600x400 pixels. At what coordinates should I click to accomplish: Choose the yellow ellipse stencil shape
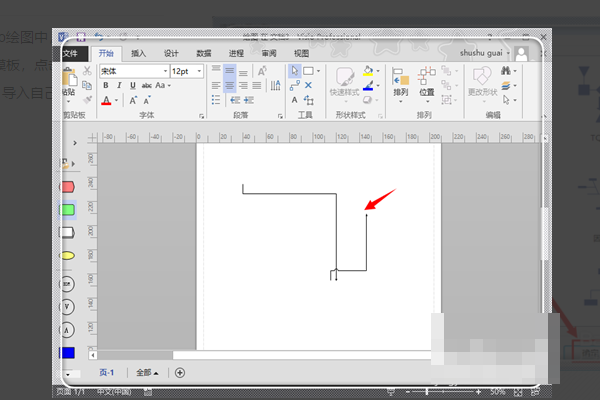[68, 256]
